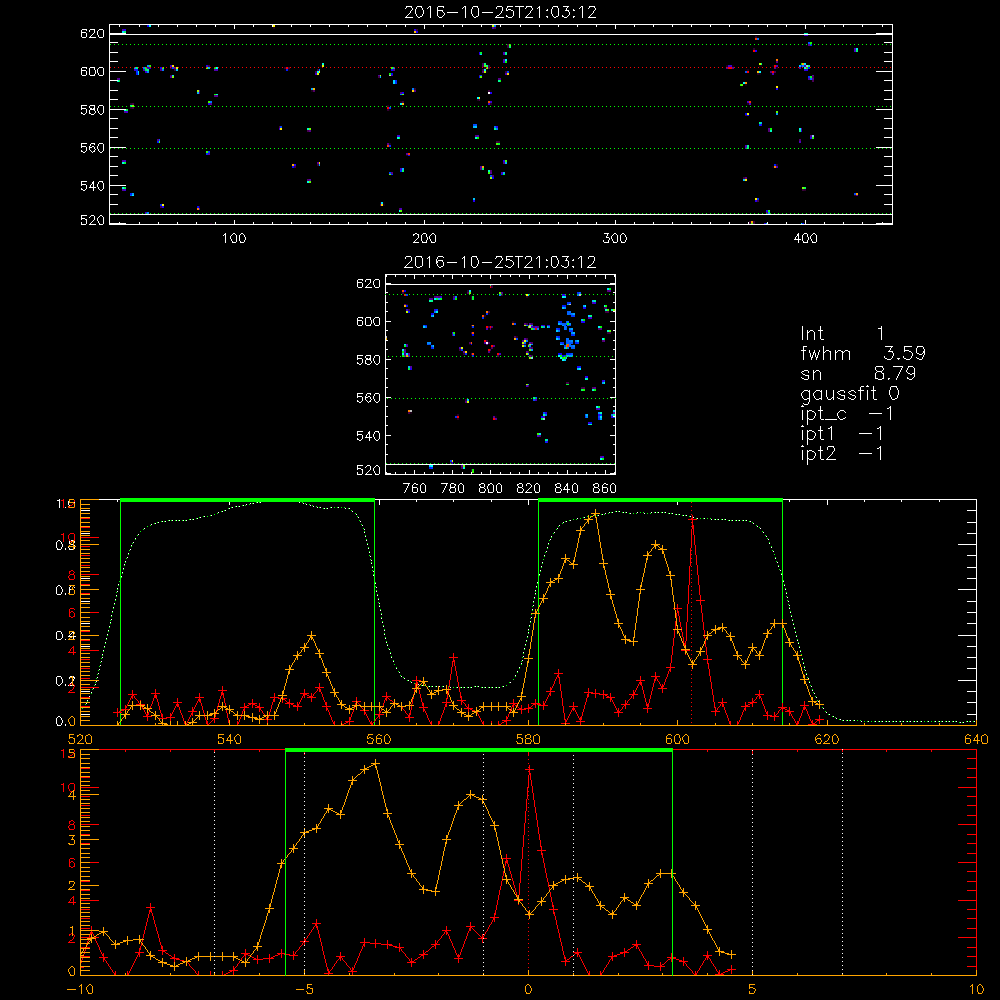1000x1000 pixels.
Task: Select the 'sn 8.79' readout line
Action: coord(858,373)
